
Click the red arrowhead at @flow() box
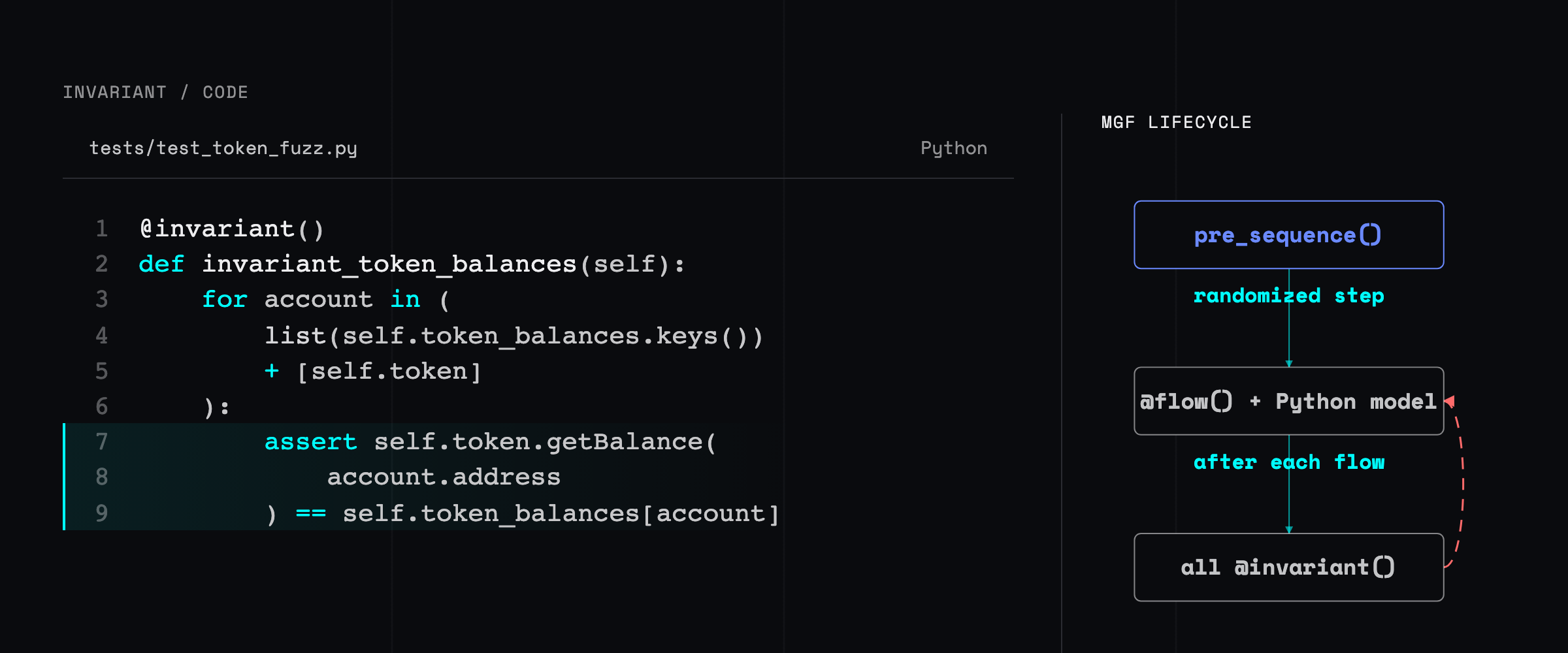[1450, 401]
